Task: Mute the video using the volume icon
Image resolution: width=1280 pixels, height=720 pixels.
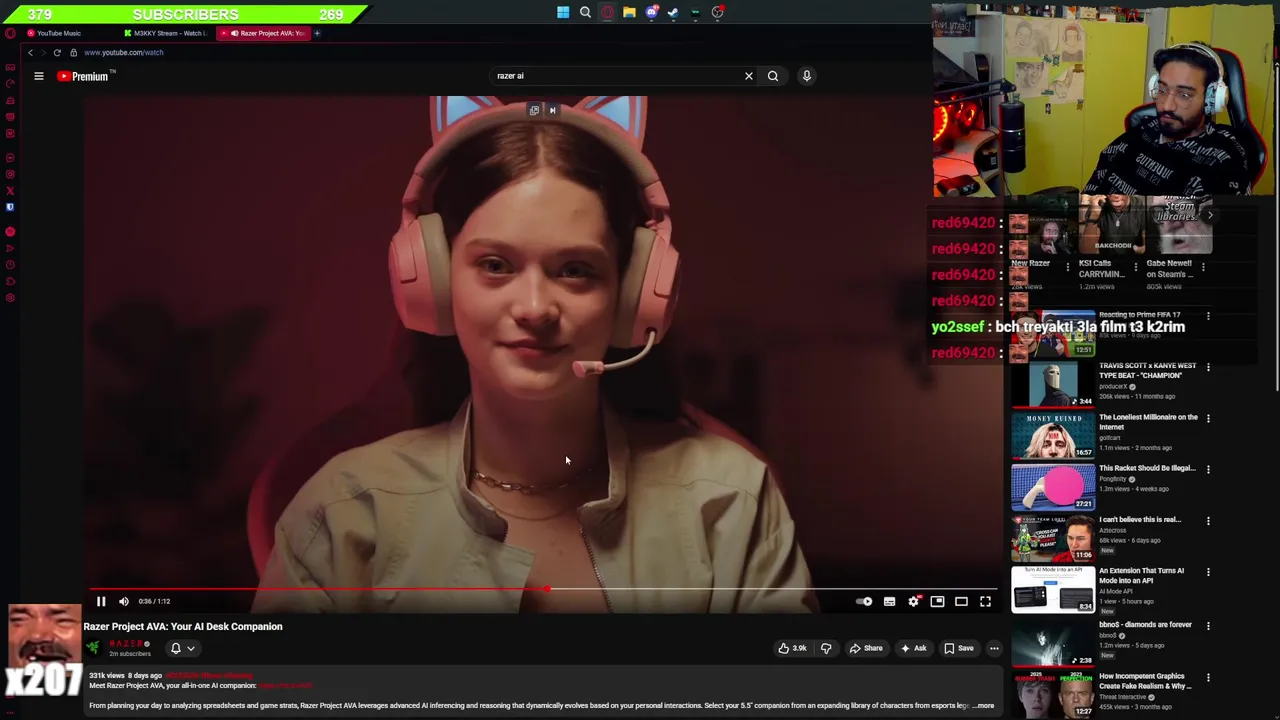Action: click(x=124, y=601)
